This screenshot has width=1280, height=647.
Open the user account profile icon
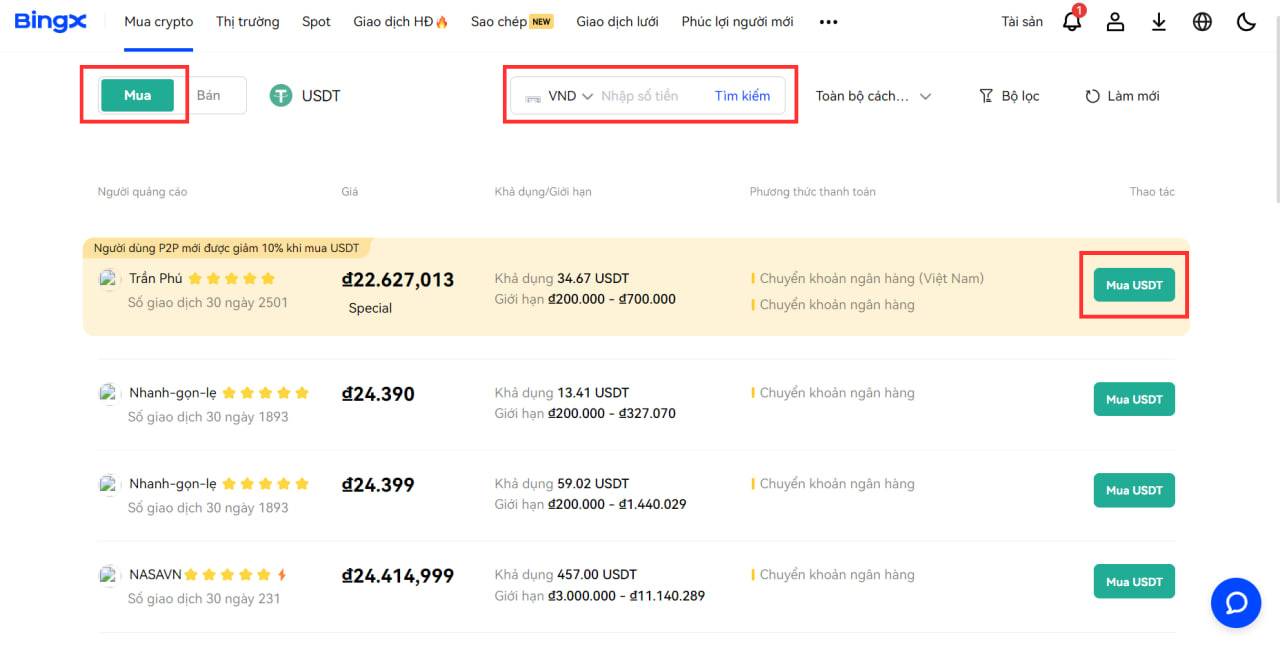(1115, 22)
